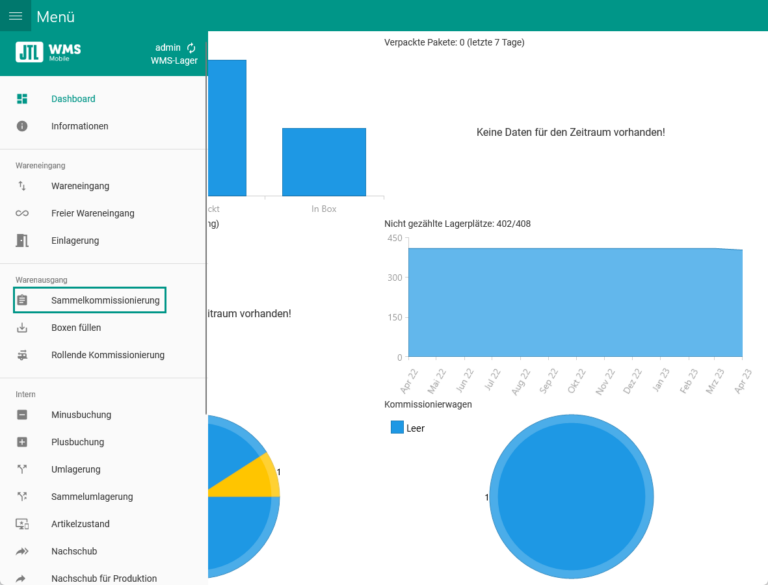The image size is (768, 585).
Task: Click the Plusbuchung plus icon
Action: point(22,442)
